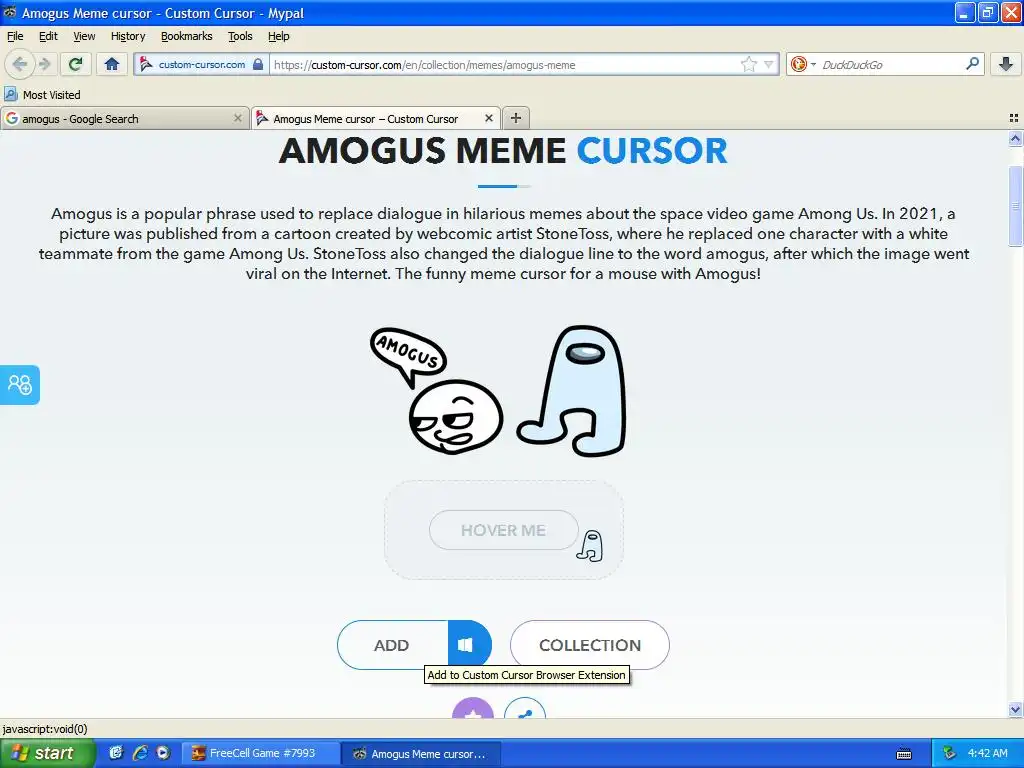Go forward with the Forward arrow
1024x768 pixels.
pyautogui.click(x=45, y=64)
